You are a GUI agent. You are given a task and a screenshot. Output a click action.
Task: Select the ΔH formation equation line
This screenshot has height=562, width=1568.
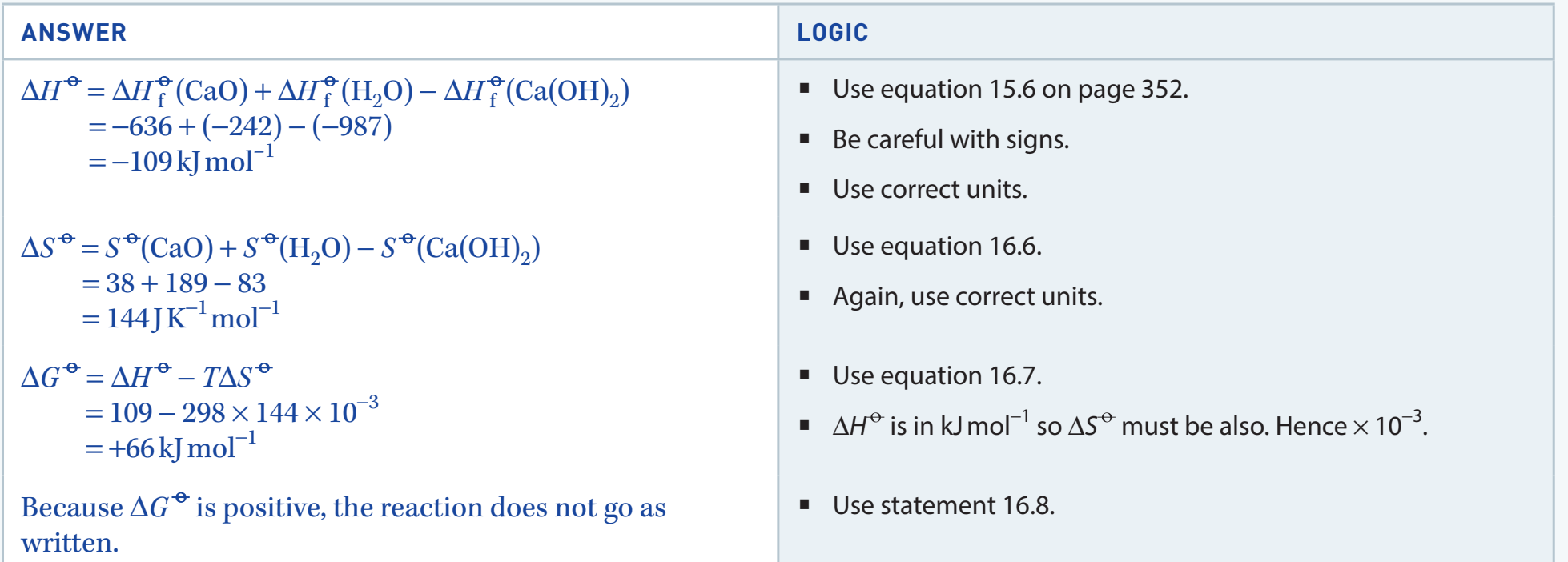point(325,90)
